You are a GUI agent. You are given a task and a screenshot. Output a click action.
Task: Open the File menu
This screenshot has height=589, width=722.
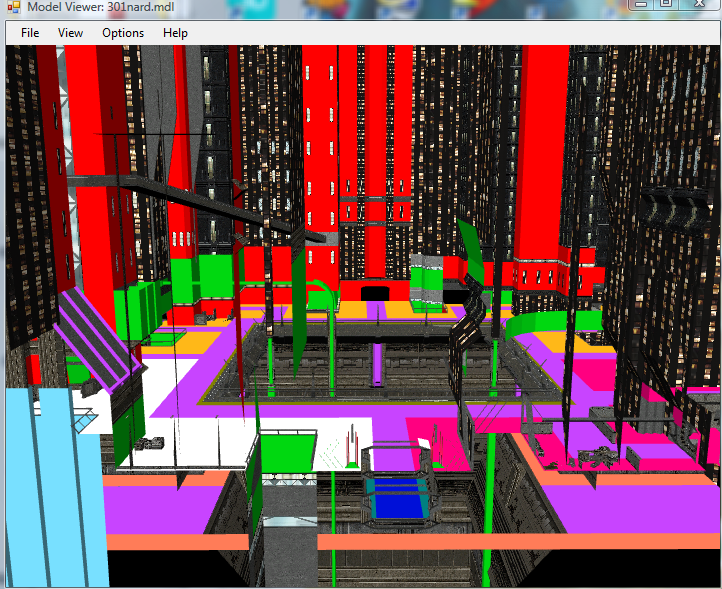tap(30, 33)
